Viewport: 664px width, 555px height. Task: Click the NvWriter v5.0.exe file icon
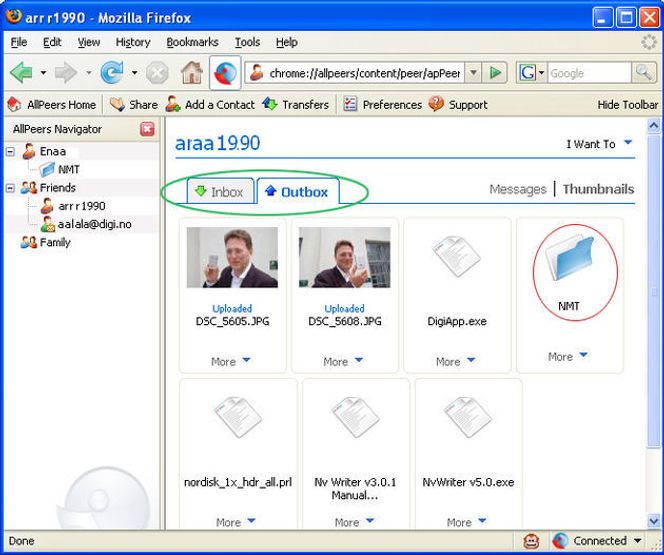click(468, 417)
